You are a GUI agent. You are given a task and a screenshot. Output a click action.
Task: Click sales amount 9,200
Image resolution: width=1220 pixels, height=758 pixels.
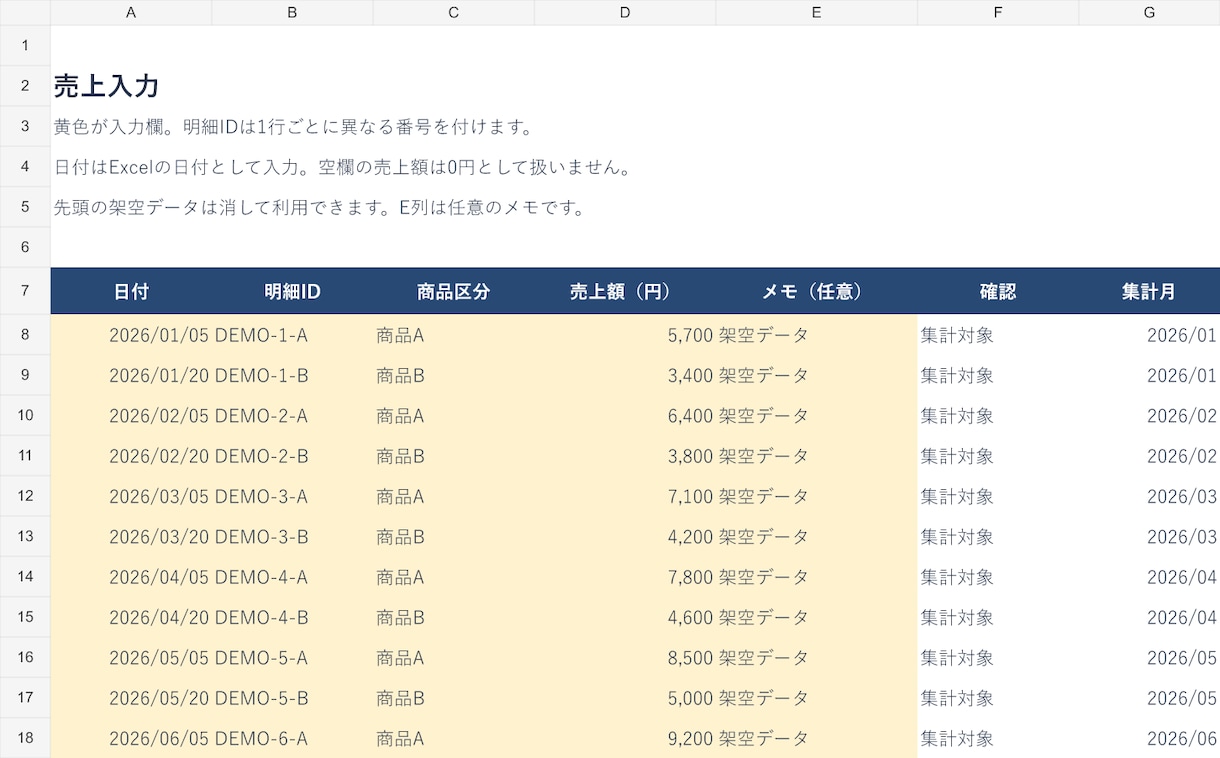point(625,738)
